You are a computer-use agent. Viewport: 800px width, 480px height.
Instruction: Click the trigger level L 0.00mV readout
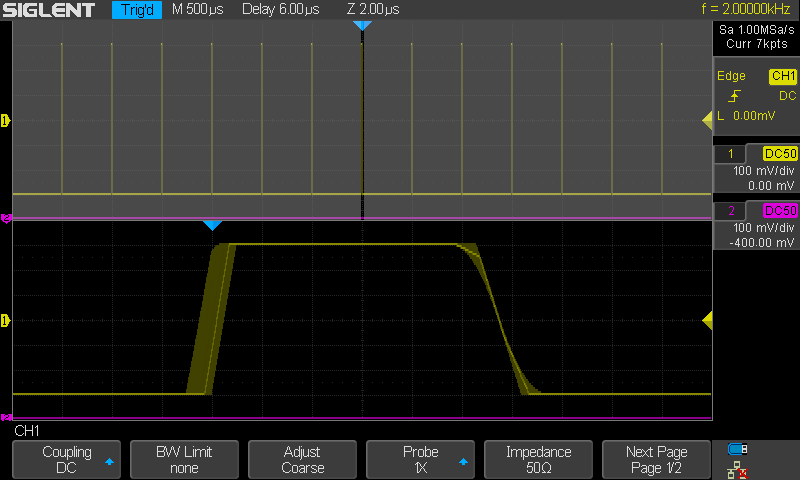(746, 116)
